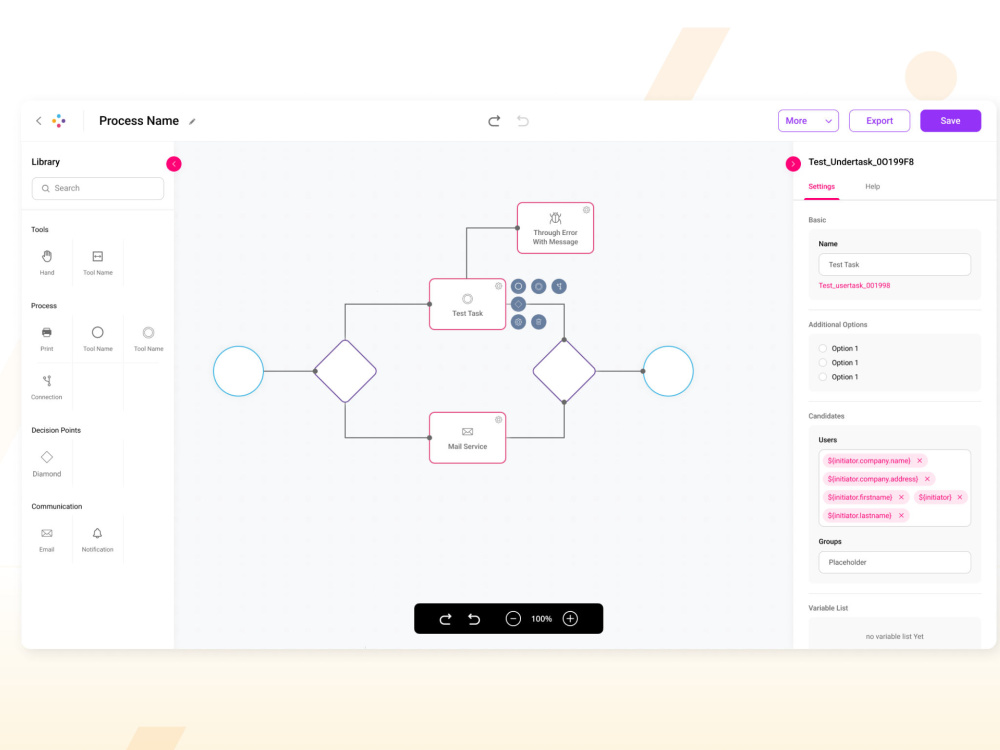Click undo arrow in top header

tap(522, 121)
